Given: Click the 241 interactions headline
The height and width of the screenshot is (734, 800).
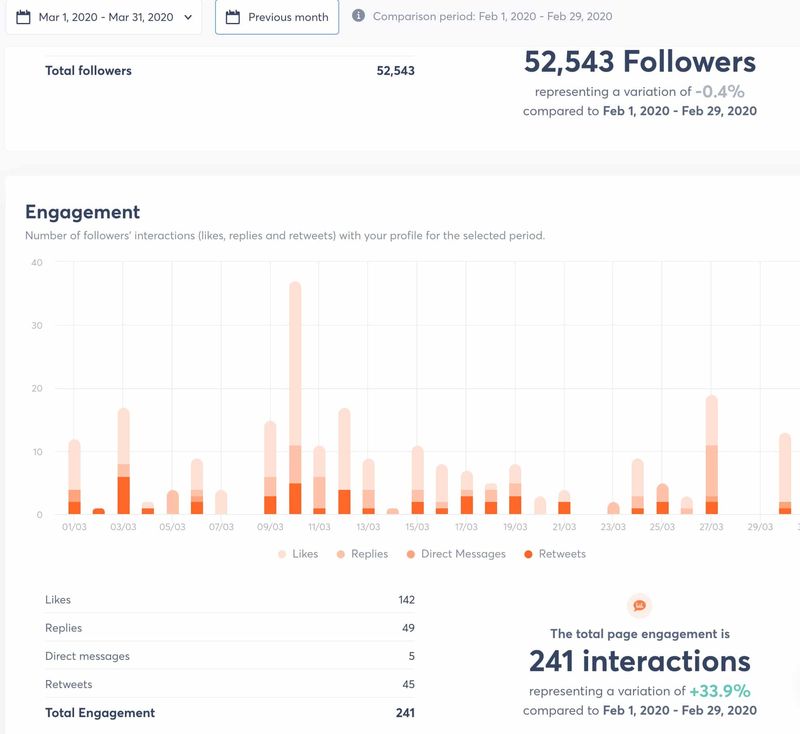Looking at the screenshot, I should (x=640, y=661).
